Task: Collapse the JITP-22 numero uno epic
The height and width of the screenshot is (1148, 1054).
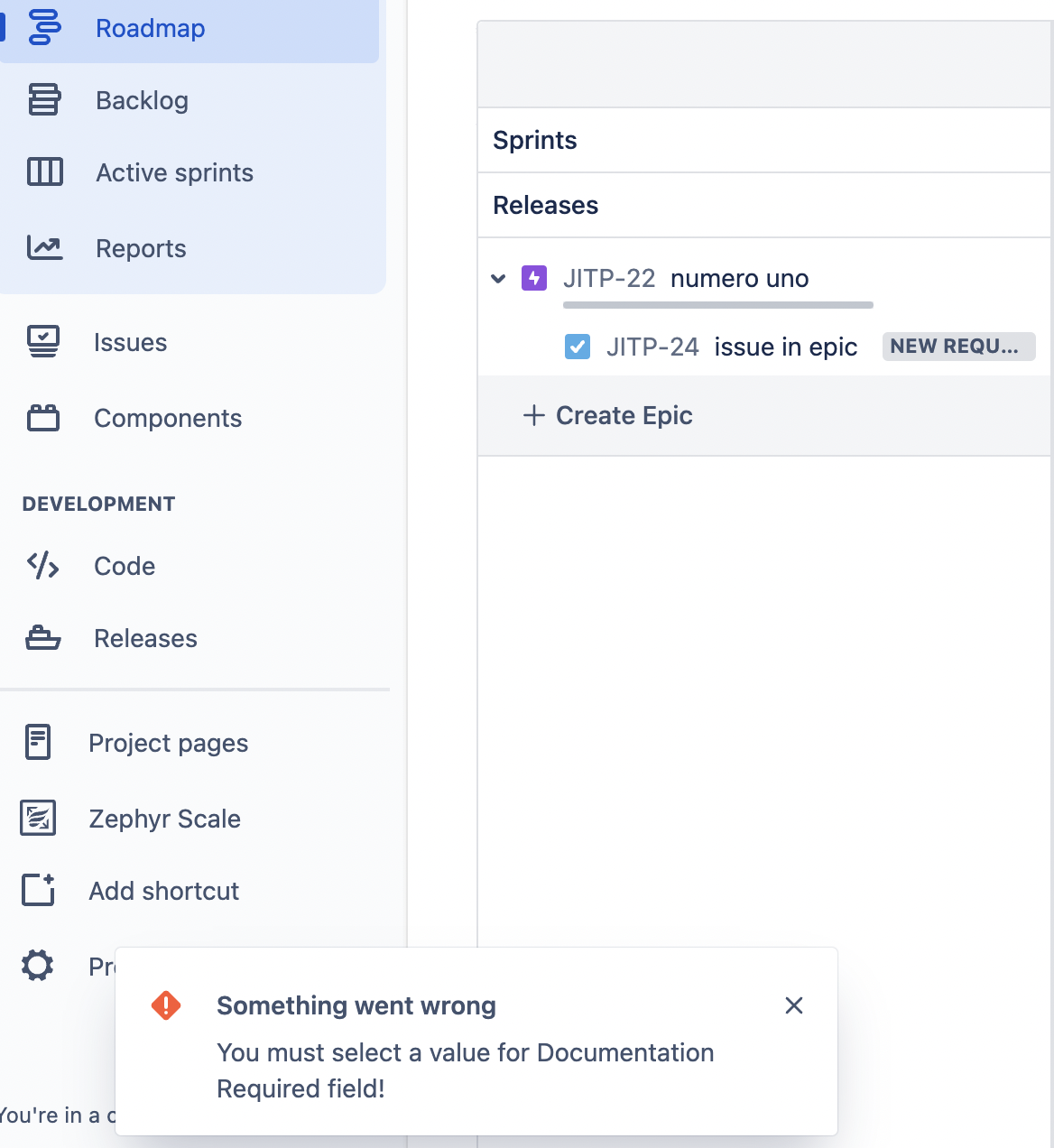Action: pyautogui.click(x=498, y=278)
